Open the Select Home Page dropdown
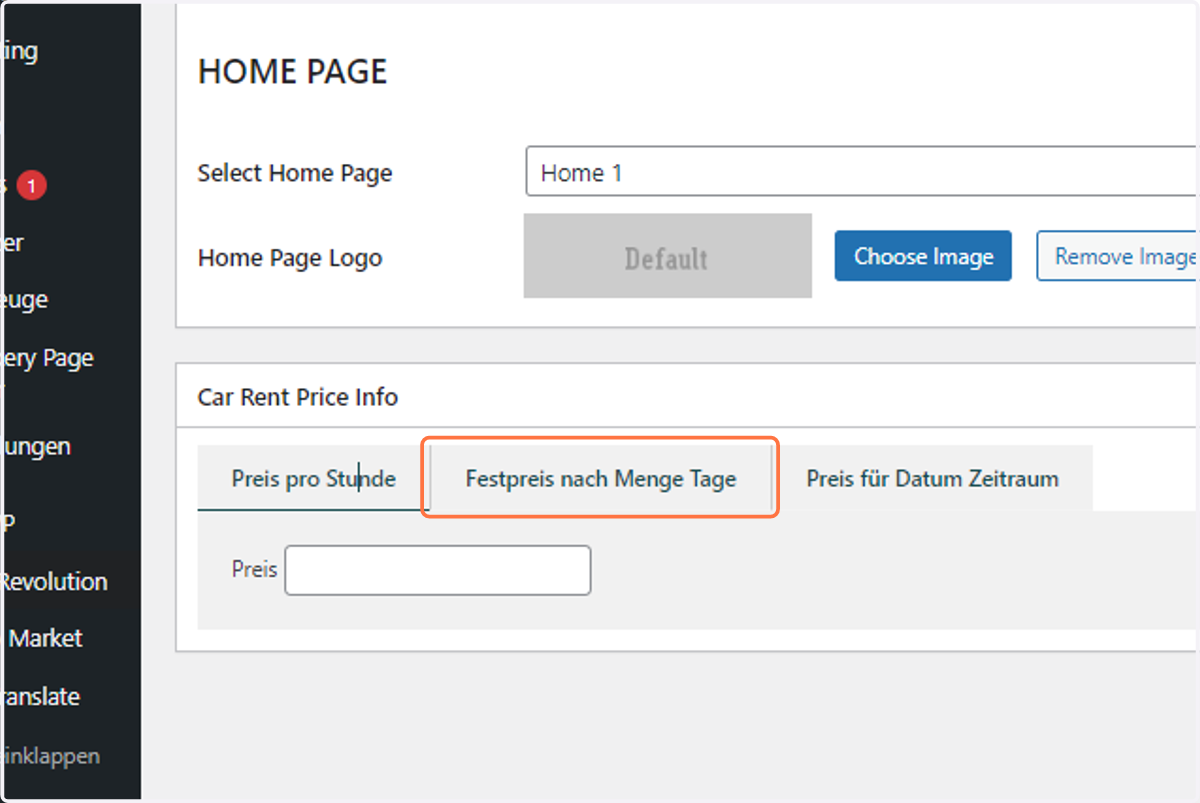This screenshot has width=1200, height=803. pos(862,172)
